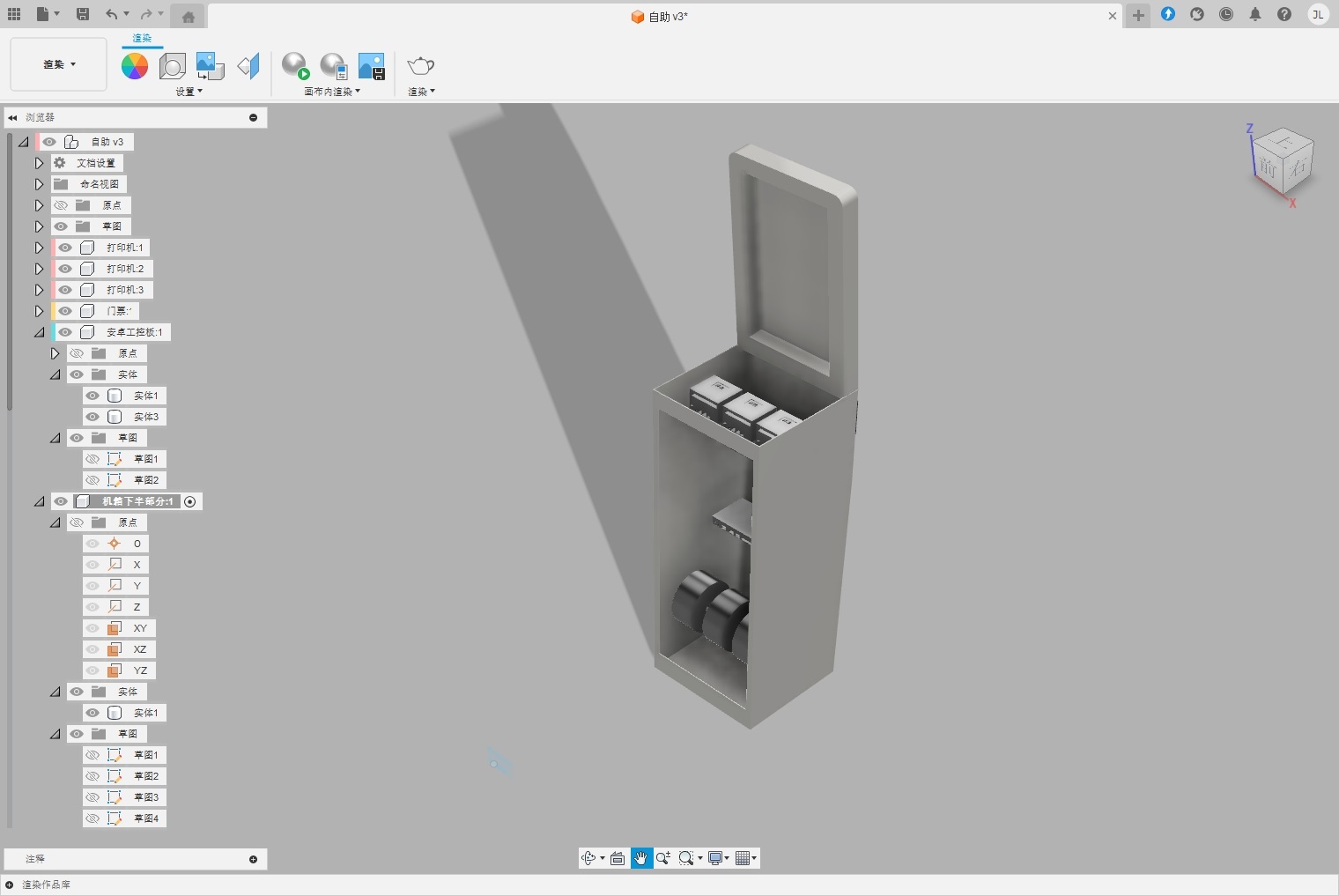Open the Help question mark icon
This screenshot has height=896, width=1339.
tap(1284, 14)
